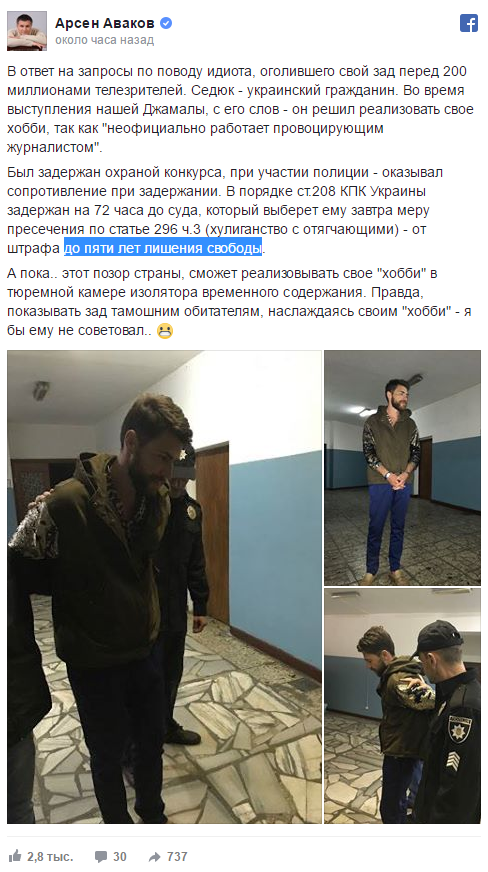Click the paragraph starting with А пока
488x872 pixels.
(239, 302)
